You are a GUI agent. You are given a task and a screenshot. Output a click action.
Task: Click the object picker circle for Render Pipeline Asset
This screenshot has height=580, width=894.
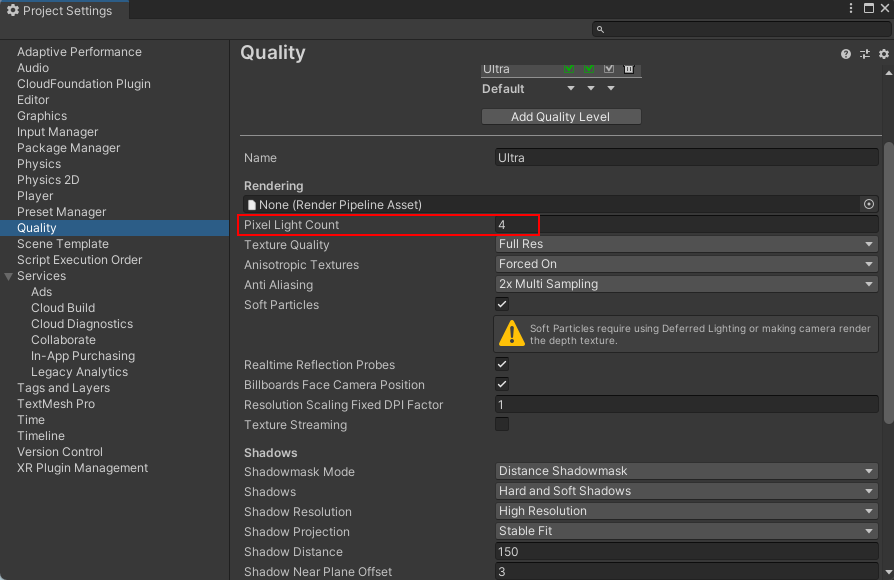pyautogui.click(x=869, y=204)
